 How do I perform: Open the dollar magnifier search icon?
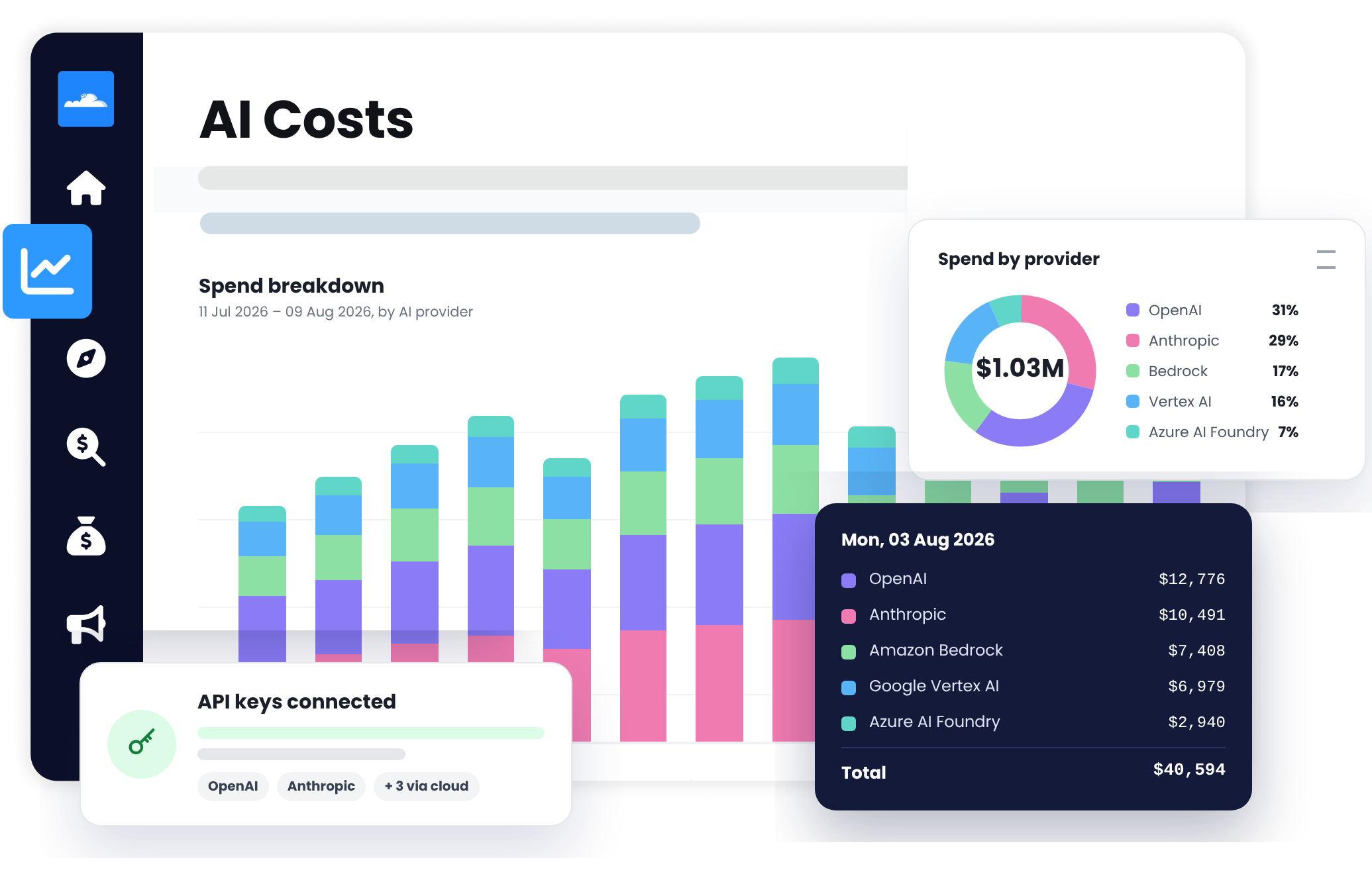click(x=86, y=447)
